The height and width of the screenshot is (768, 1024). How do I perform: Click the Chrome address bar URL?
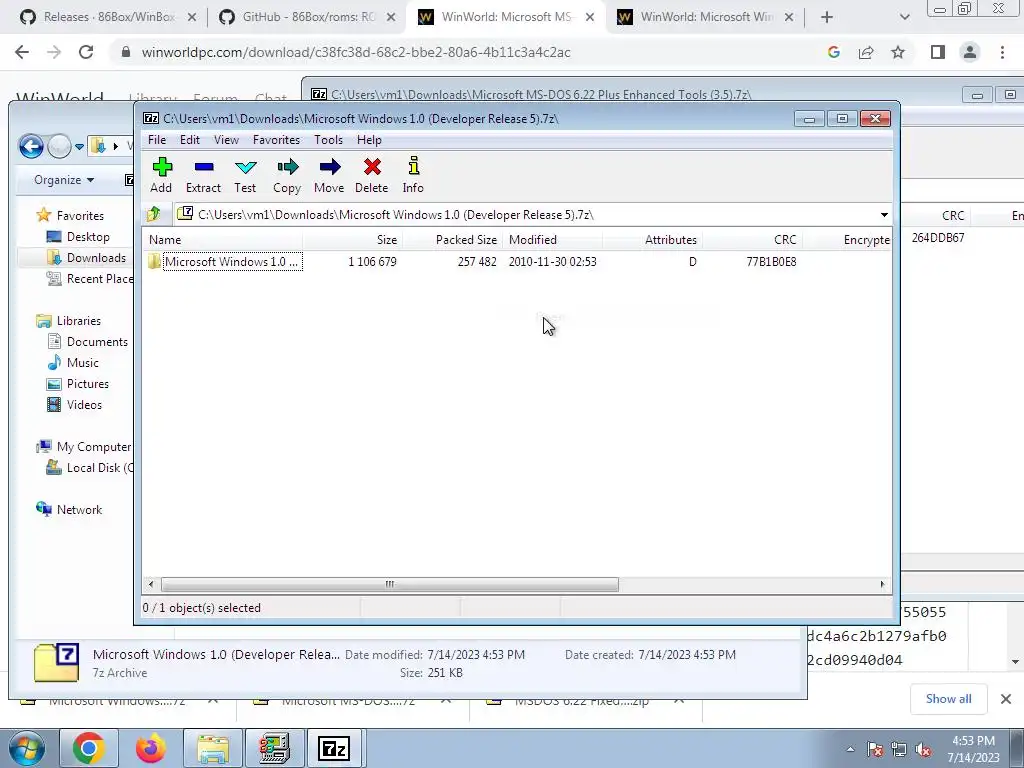click(356, 52)
